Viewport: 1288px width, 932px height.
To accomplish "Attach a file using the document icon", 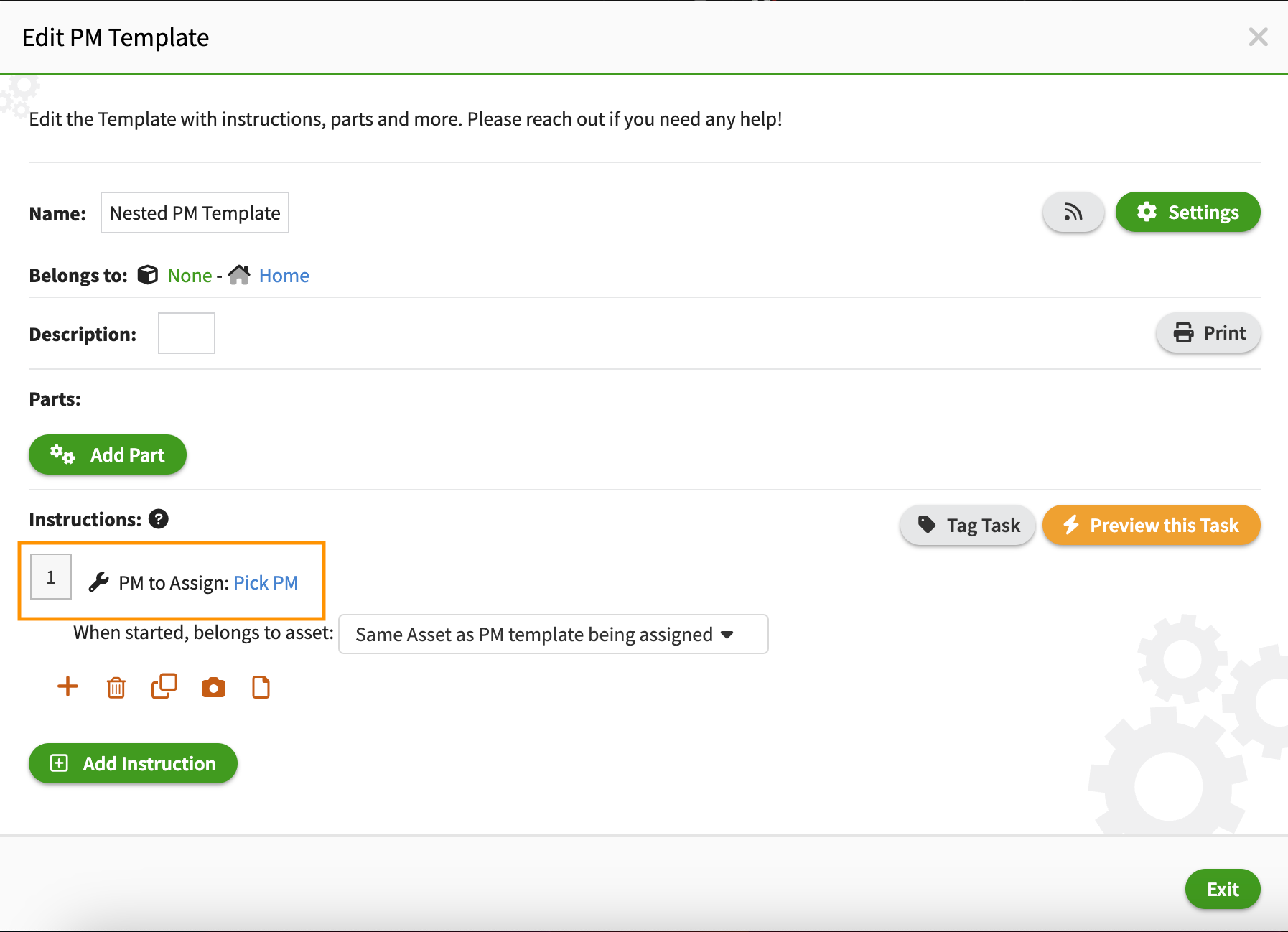I will point(261,687).
